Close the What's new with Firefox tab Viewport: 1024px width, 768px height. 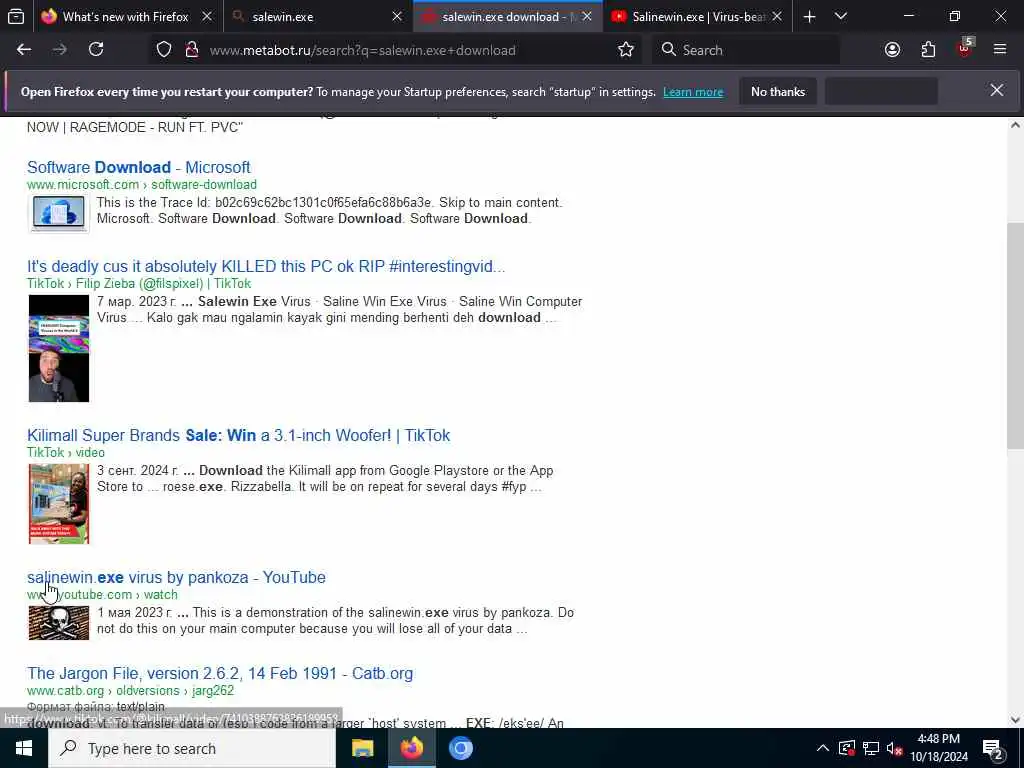pyautogui.click(x=207, y=16)
